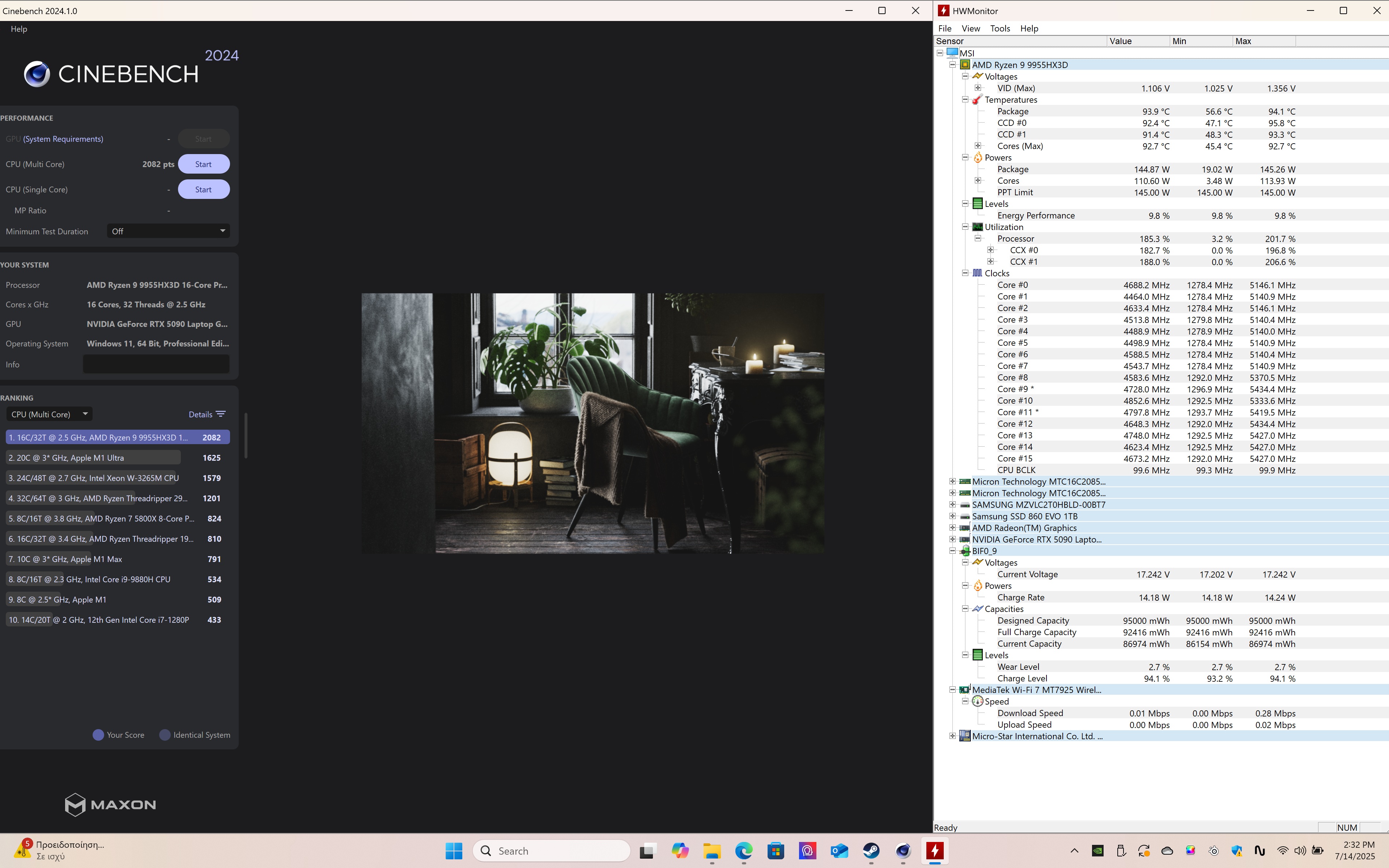Start the CPU (Single Core) benchmark
The image size is (1389, 868).
point(203,190)
